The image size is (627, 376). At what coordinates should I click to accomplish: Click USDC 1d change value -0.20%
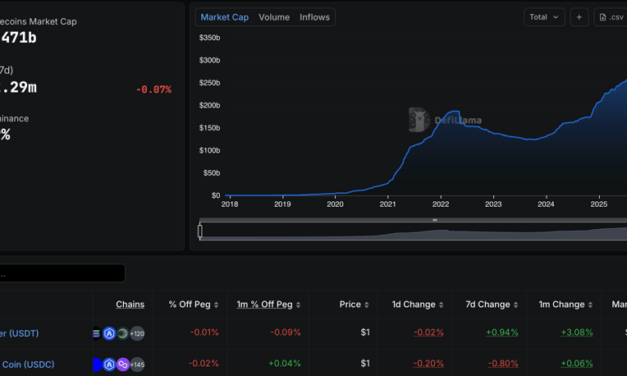428,364
